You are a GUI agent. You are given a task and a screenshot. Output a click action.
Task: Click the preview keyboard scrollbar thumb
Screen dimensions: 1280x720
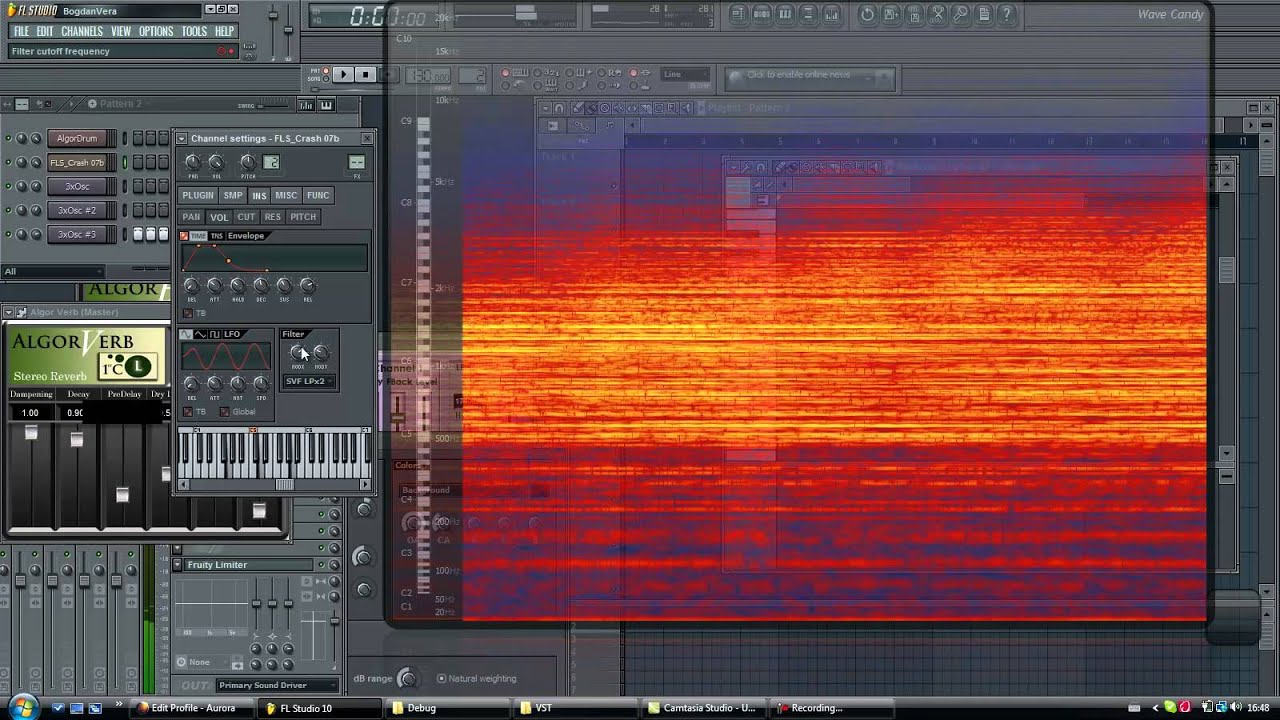[285, 485]
